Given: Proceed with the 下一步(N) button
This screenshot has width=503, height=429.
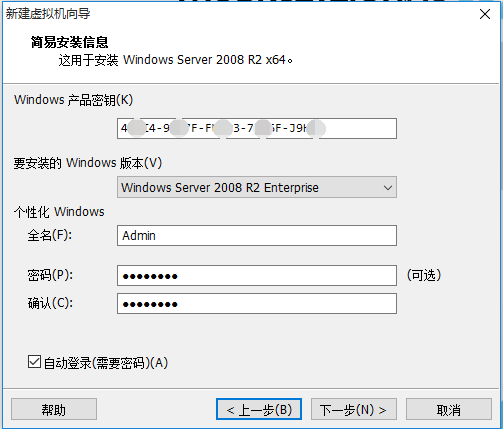Looking at the screenshot, I should click(354, 409).
